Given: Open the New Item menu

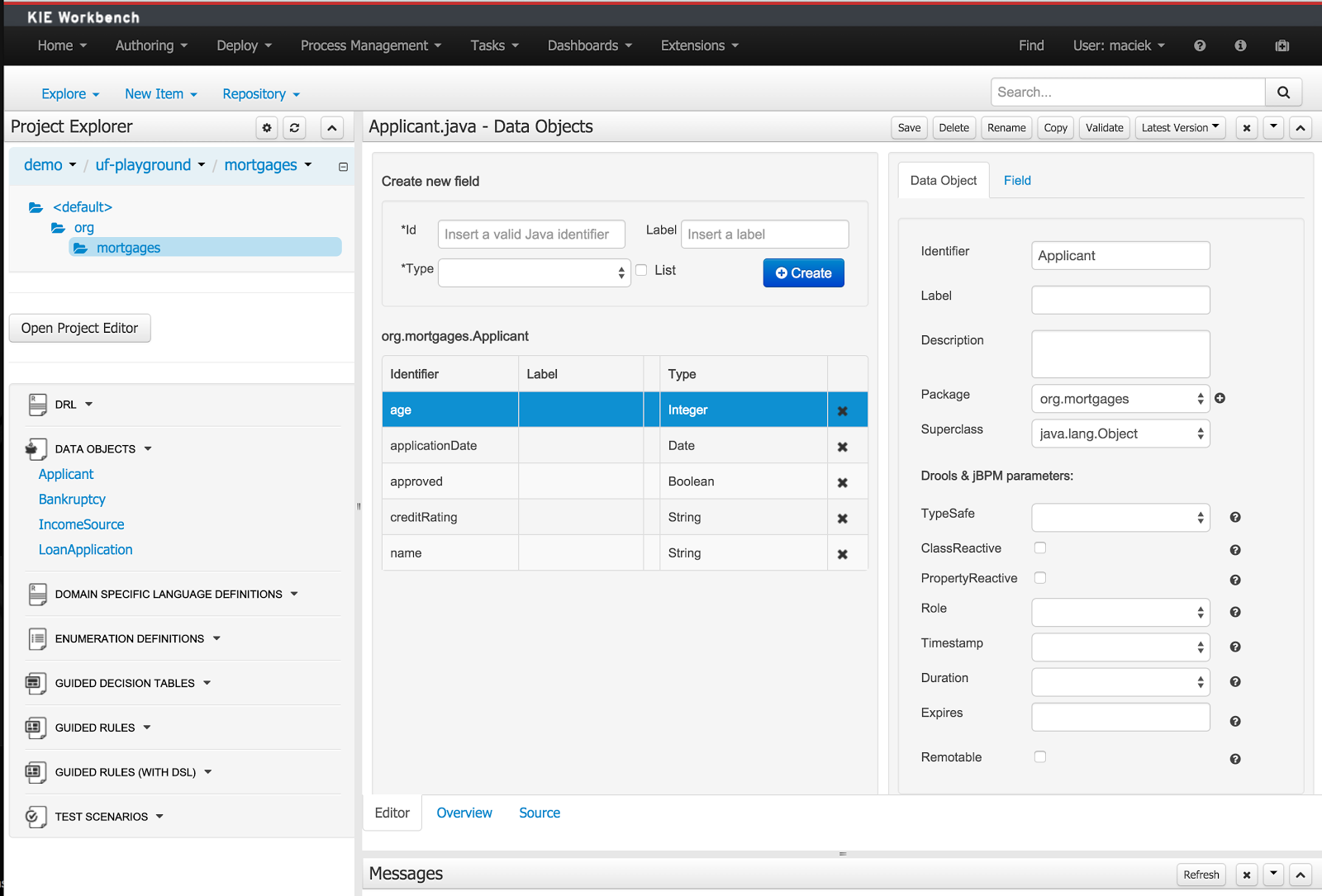Looking at the screenshot, I should 161,94.
